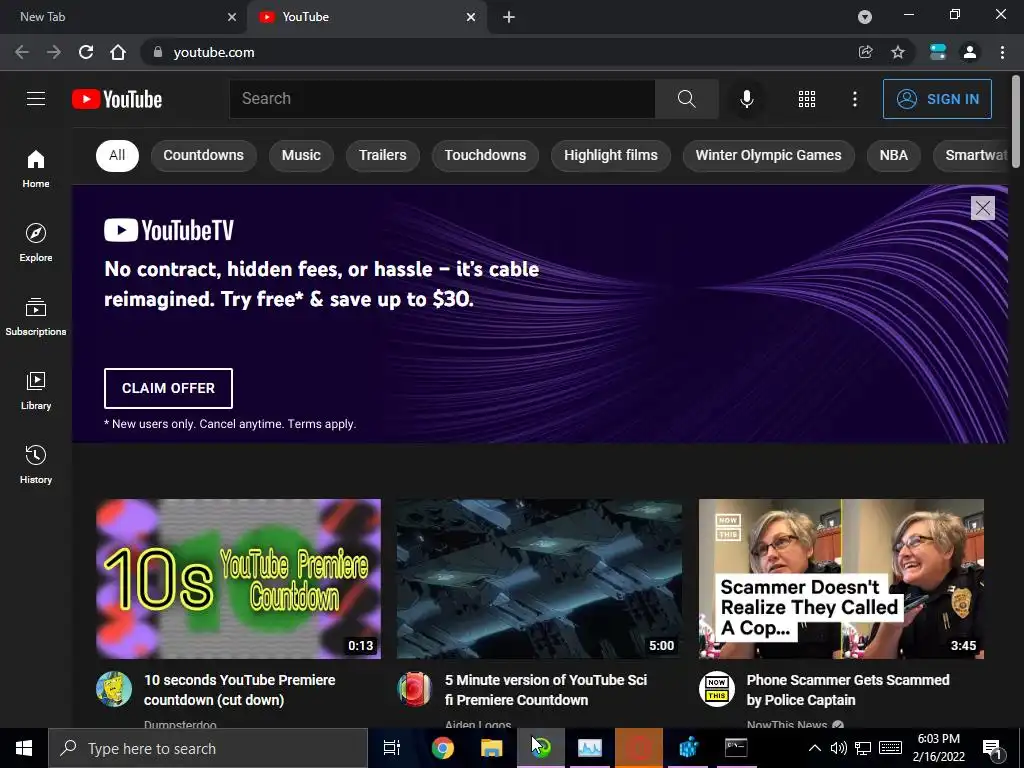Image resolution: width=1024 pixels, height=768 pixels.
Task: Click the Aiden Logos channel avatar
Action: [x=415, y=689]
